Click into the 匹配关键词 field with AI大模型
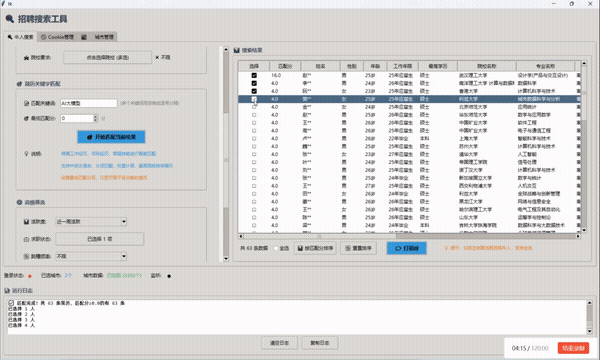This screenshot has height=360, width=600. pos(89,103)
